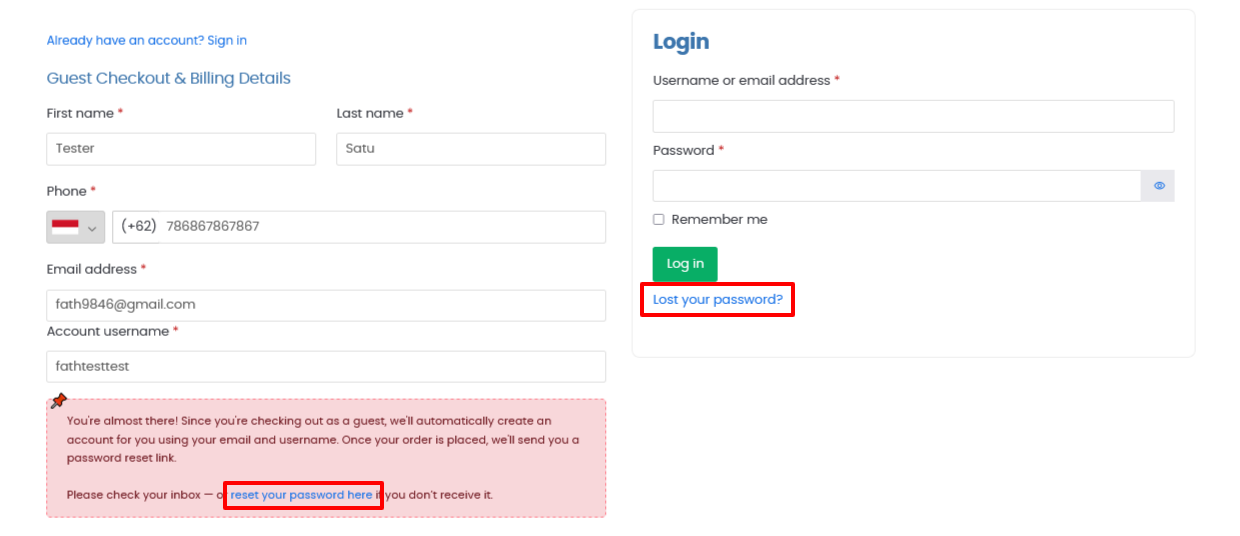Click the Login heading text
Image resolution: width=1240 pixels, height=536 pixels.
(681, 42)
